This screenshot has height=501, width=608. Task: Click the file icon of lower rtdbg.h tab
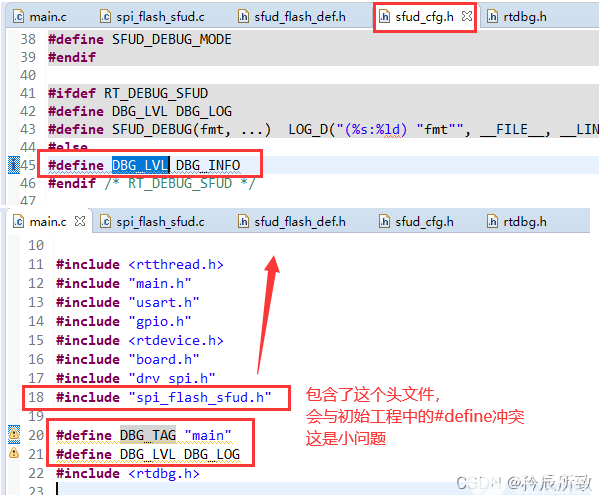coord(492,222)
